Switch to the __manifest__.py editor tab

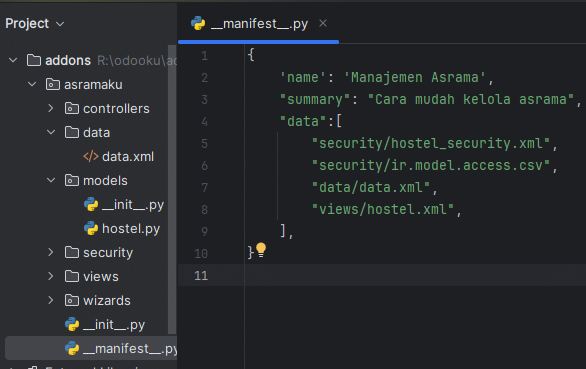[x=259, y=24]
